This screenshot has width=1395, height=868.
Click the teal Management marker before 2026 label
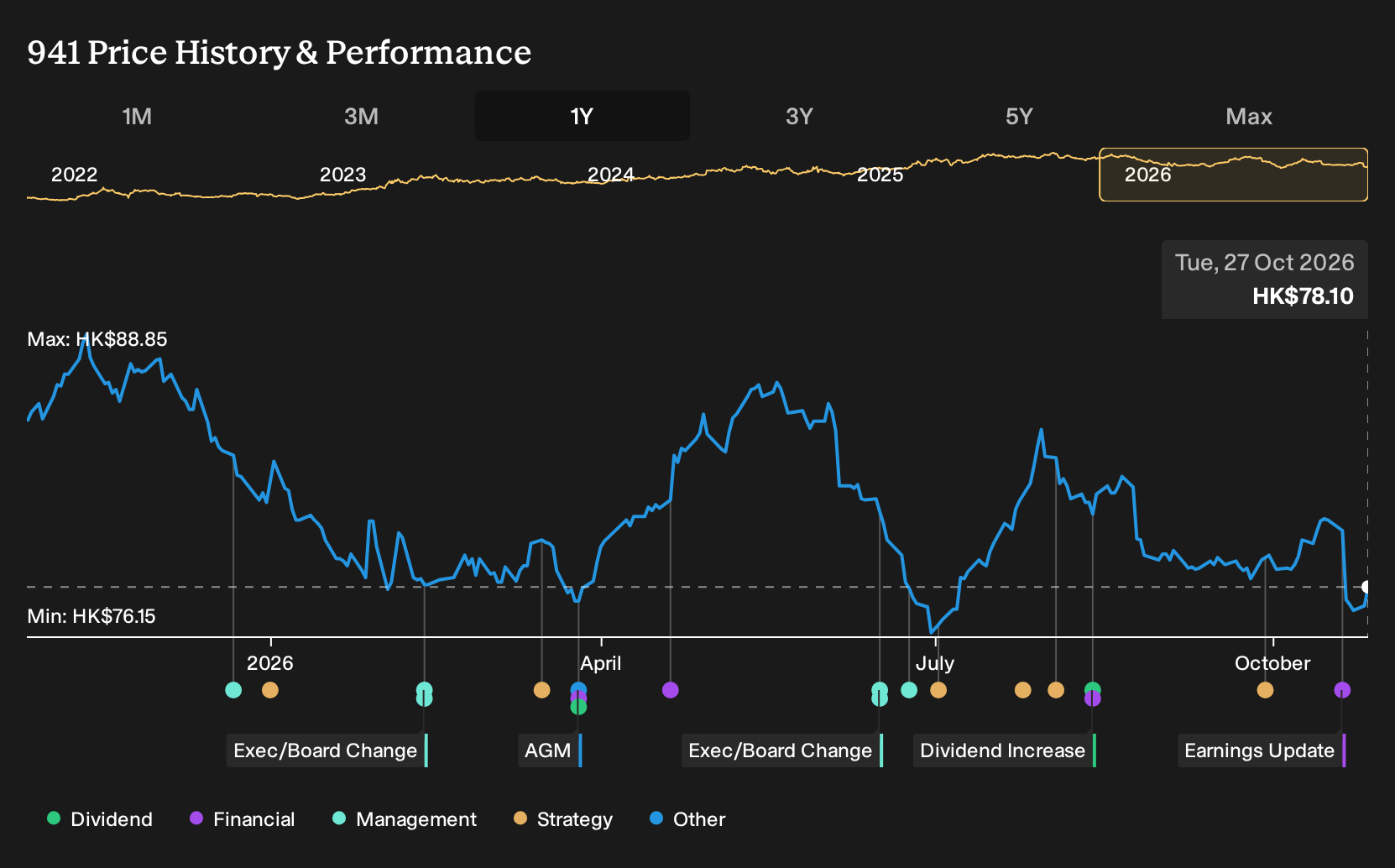[x=233, y=690]
